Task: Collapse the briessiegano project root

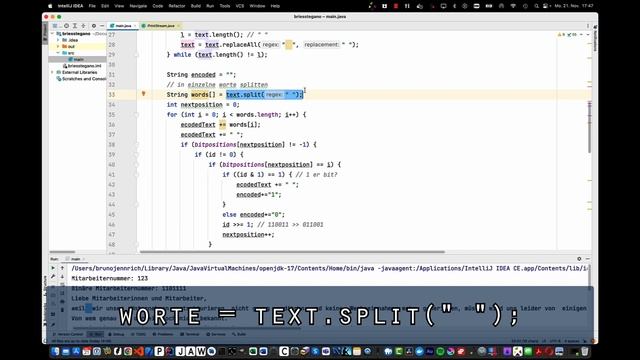Action: point(53,34)
